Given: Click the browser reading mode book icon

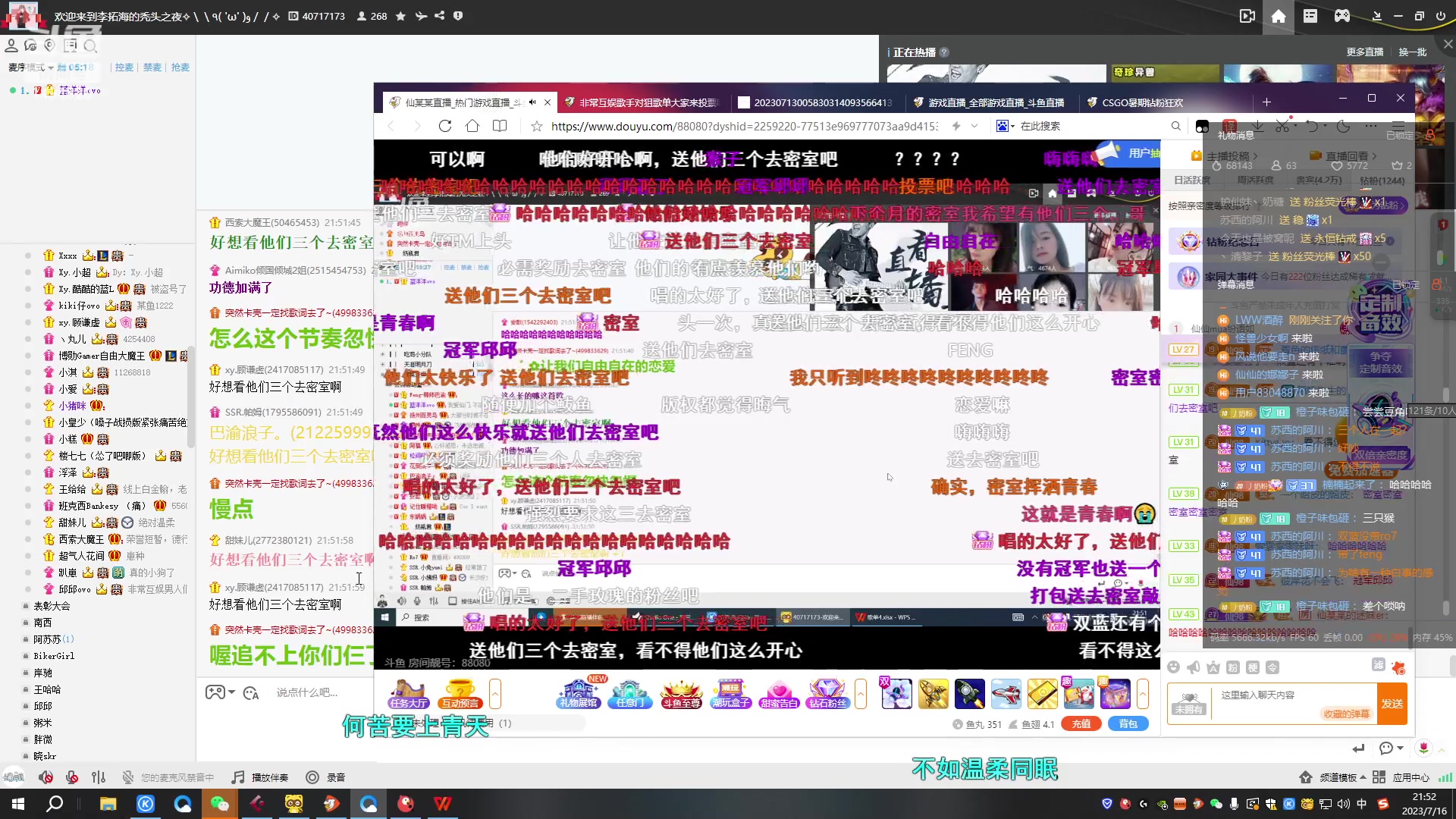Looking at the screenshot, I should [500, 126].
